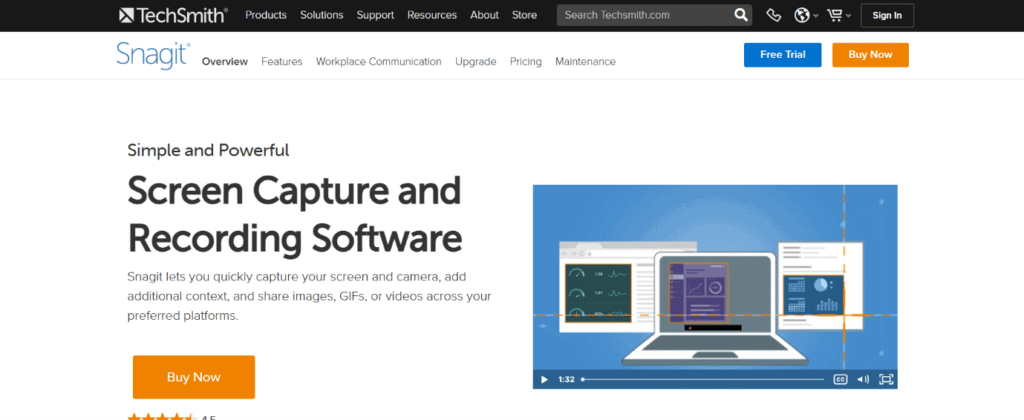Image resolution: width=1024 pixels, height=420 pixels.
Task: Open Workplace Communication tab
Action: pos(379,62)
